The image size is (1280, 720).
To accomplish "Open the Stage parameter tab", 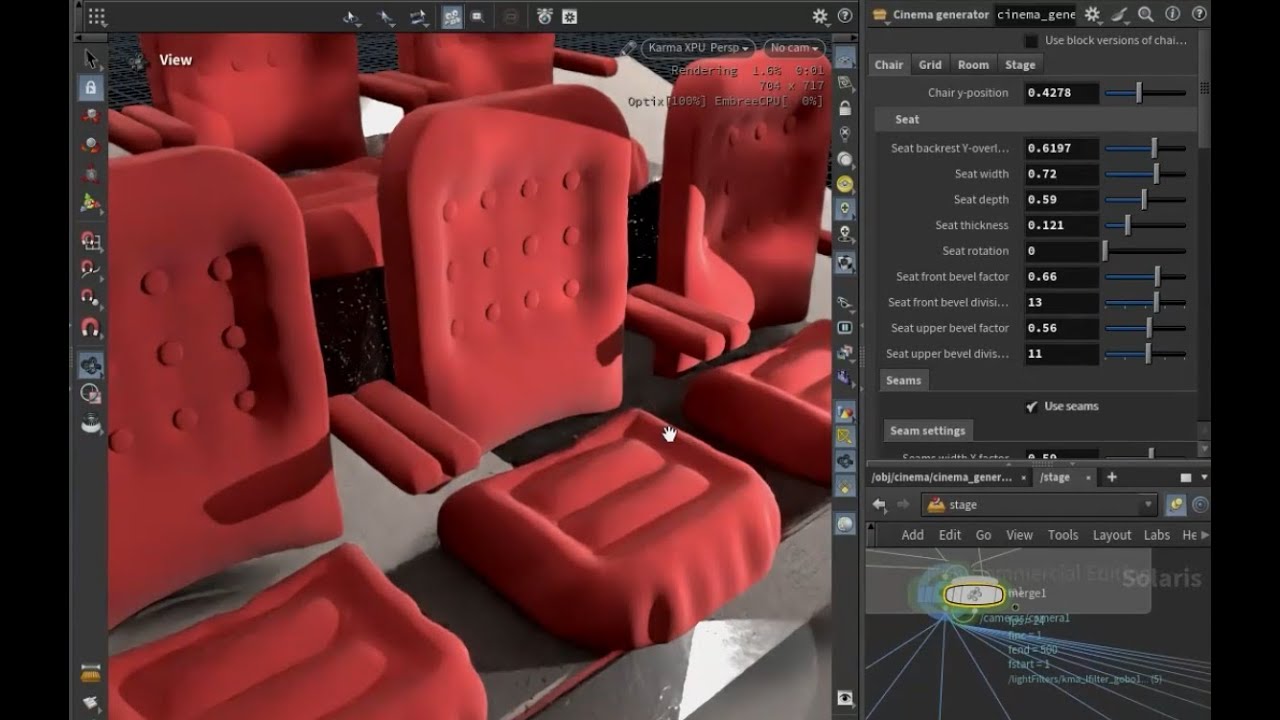I will pyautogui.click(x=1020, y=65).
